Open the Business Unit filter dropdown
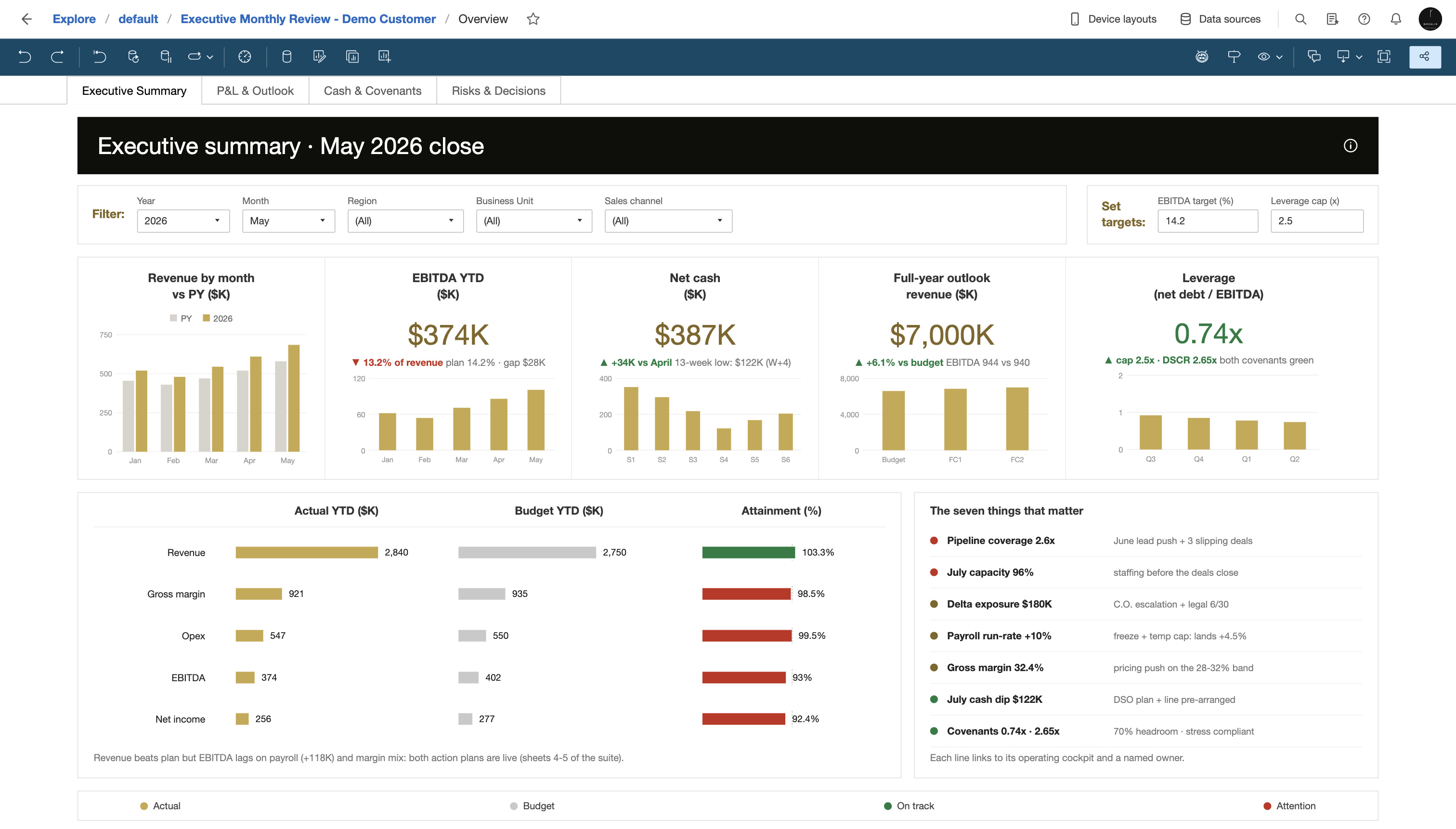The width and height of the screenshot is (1456, 829). 533,221
